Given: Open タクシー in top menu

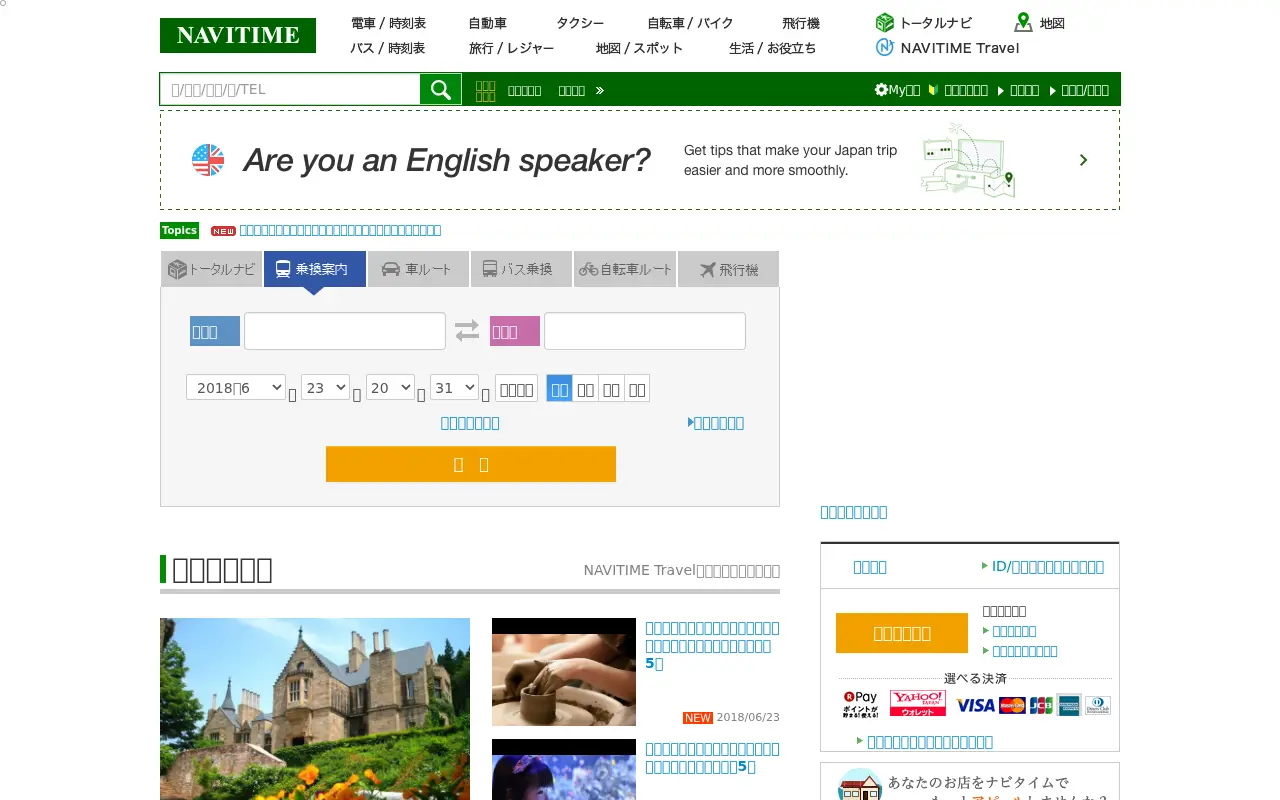Looking at the screenshot, I should tap(580, 23).
